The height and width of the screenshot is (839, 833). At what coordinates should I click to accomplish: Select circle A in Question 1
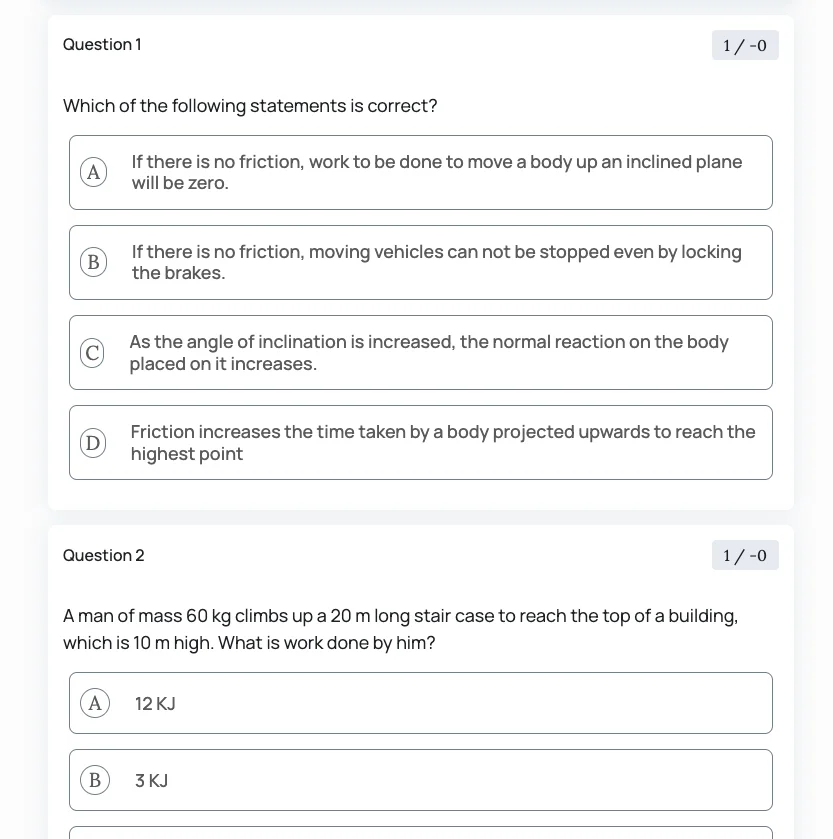click(x=94, y=173)
